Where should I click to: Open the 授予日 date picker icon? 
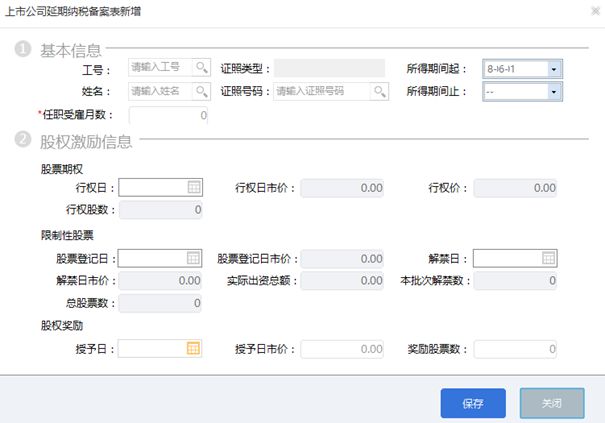194,348
